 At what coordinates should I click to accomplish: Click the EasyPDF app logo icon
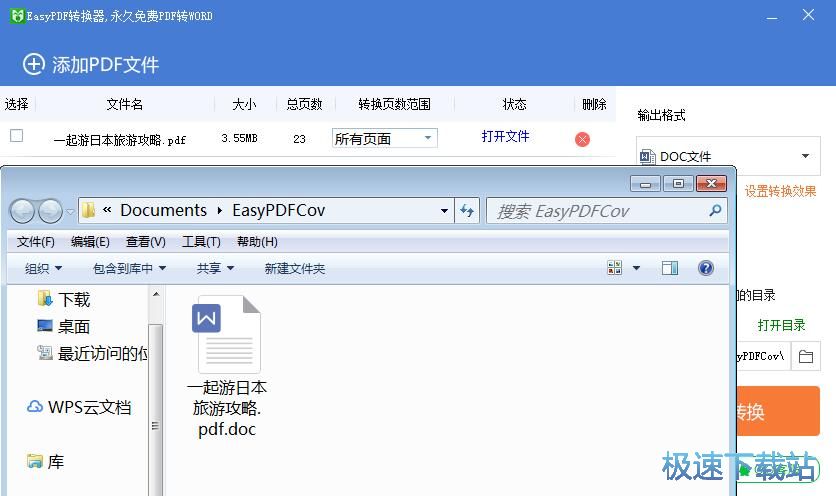(x=18, y=15)
